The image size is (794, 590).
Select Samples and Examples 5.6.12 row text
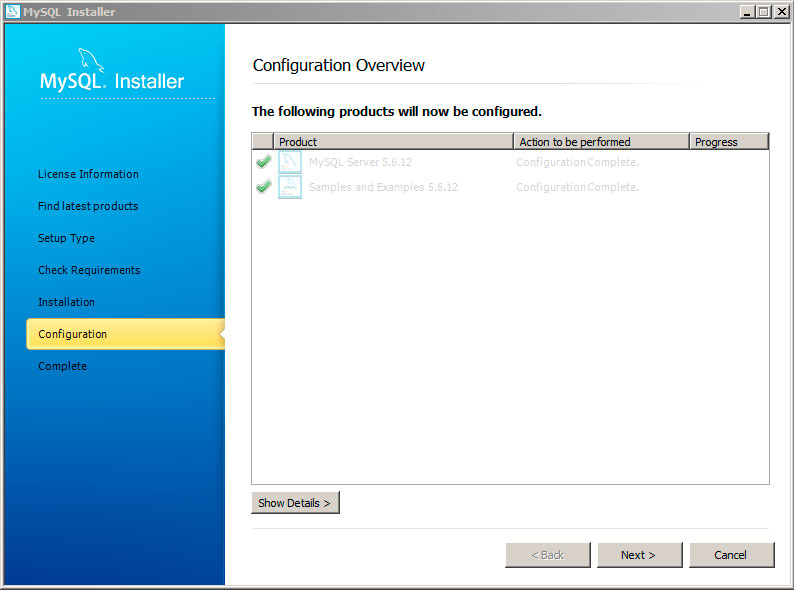pos(383,187)
